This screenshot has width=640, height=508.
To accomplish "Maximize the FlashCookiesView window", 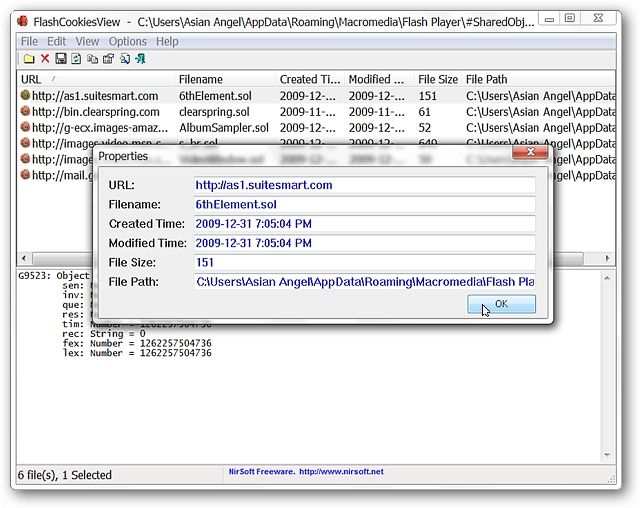I will [x=570, y=18].
